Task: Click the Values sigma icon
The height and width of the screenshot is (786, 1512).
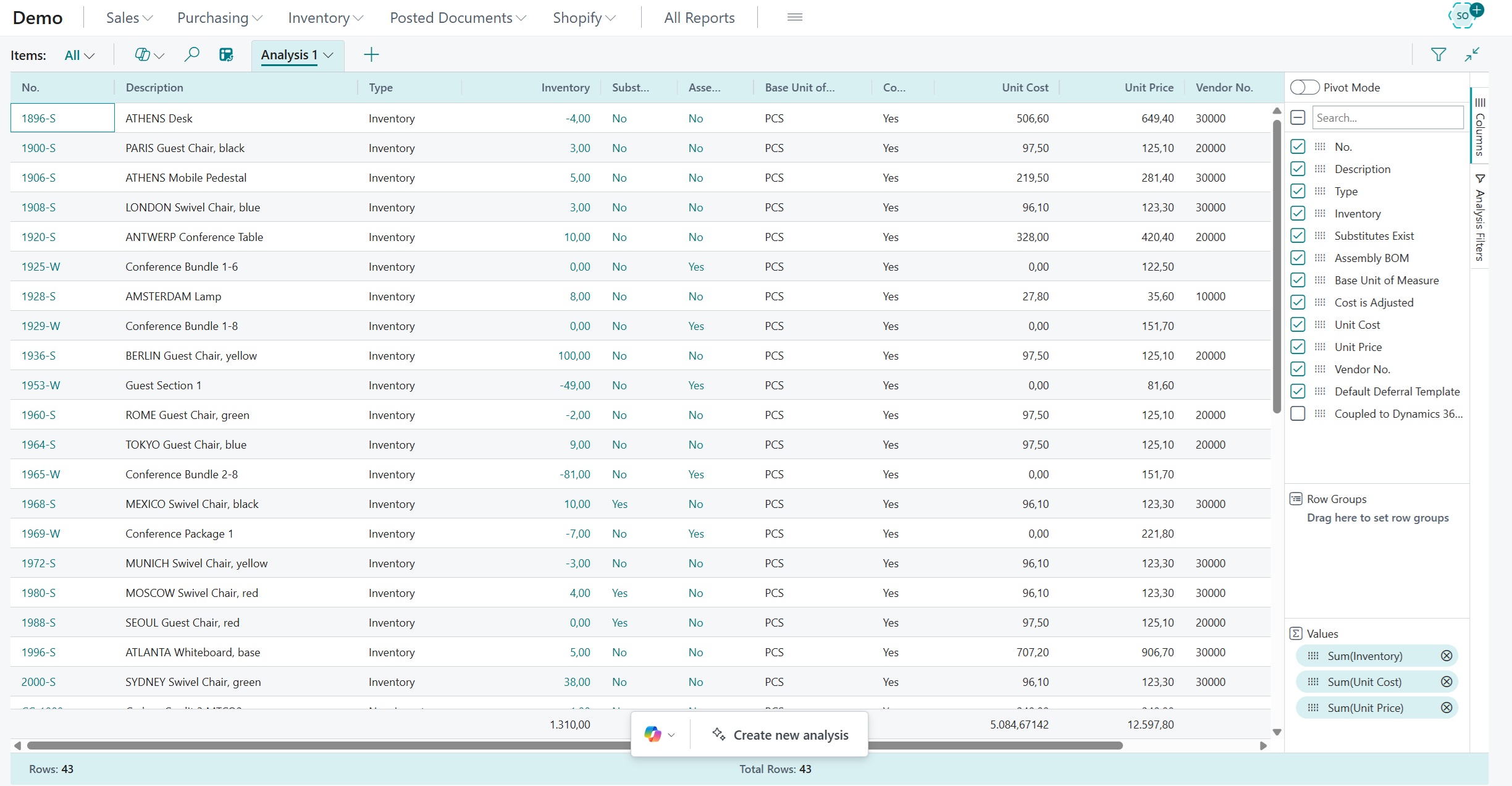Action: [1296, 633]
